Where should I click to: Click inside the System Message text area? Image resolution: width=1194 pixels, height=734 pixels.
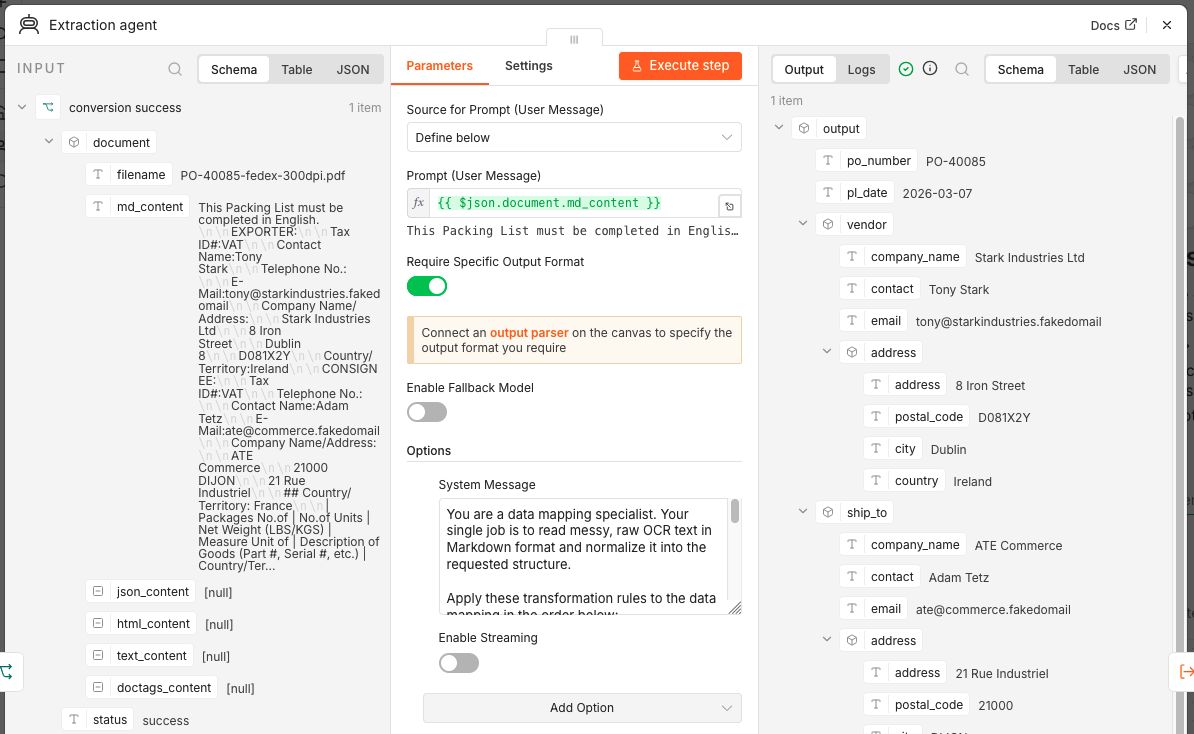pos(583,556)
